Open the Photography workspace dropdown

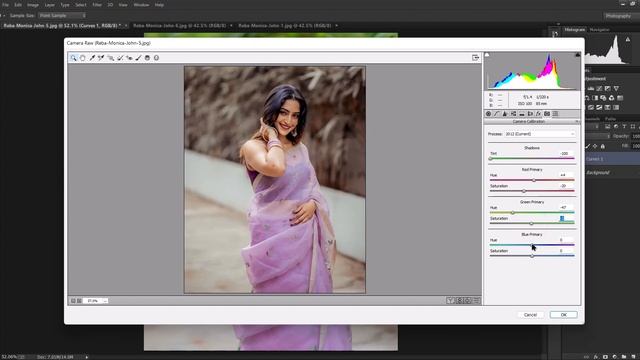tap(621, 16)
